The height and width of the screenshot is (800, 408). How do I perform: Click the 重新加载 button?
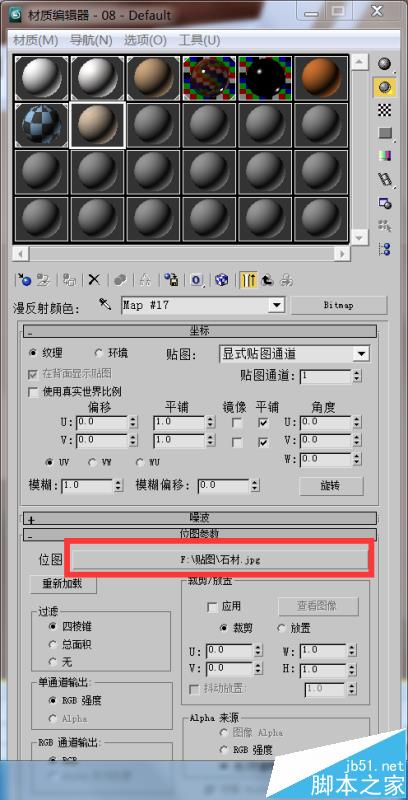coord(63,585)
